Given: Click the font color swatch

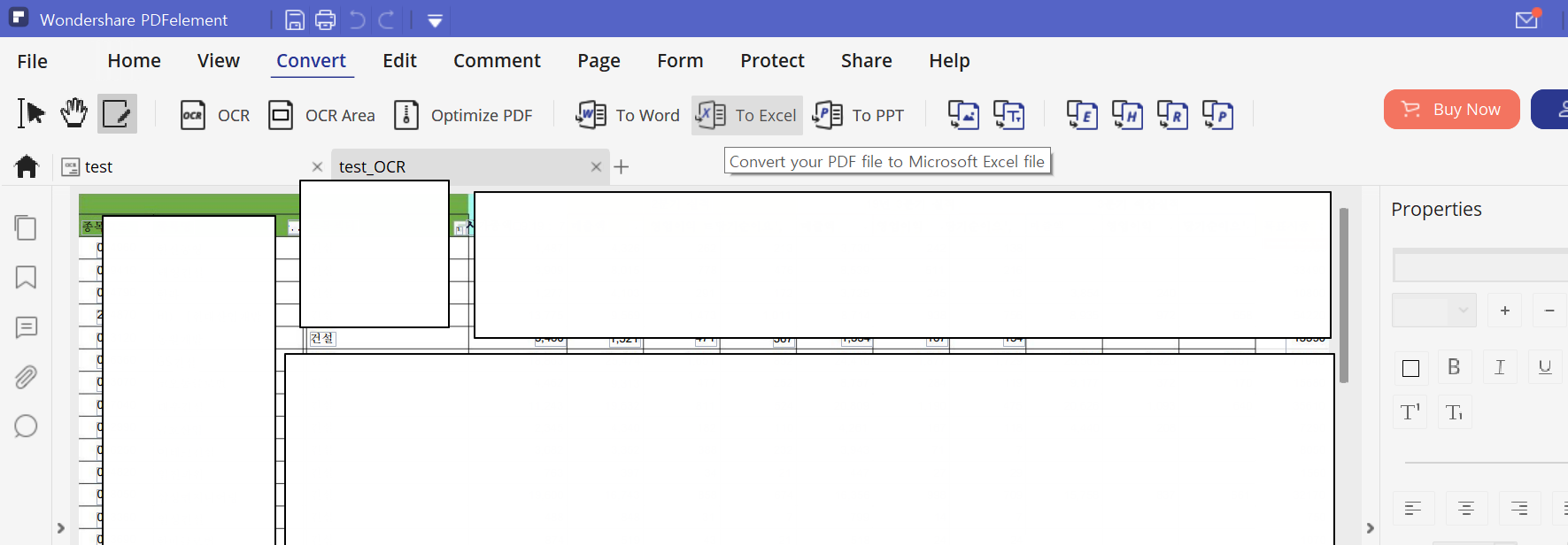Looking at the screenshot, I should pyautogui.click(x=1411, y=368).
